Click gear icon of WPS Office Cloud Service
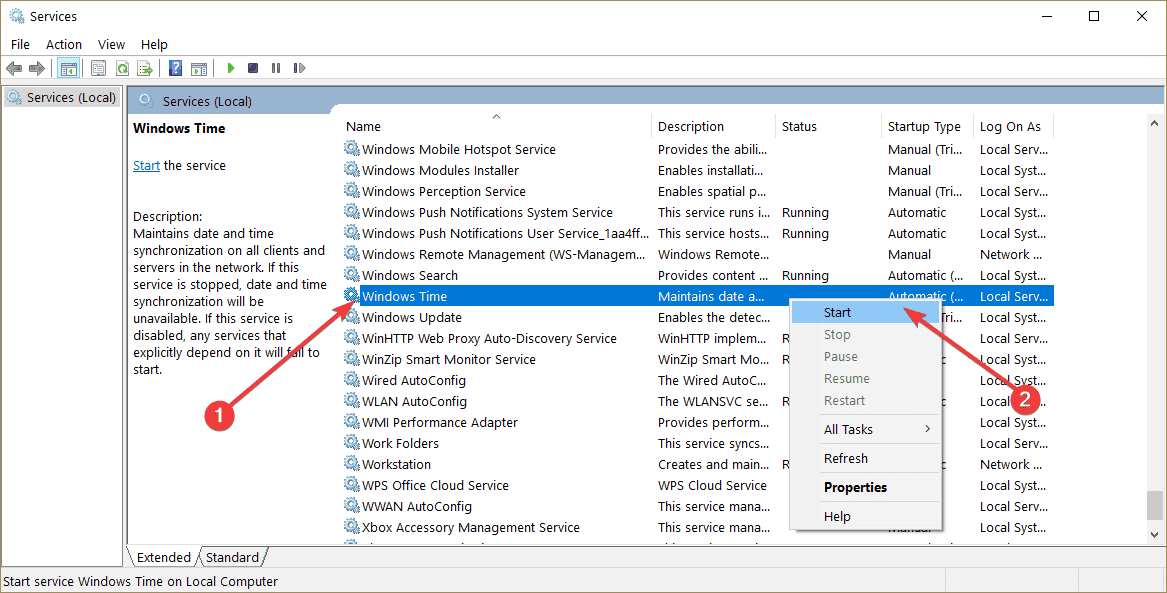This screenshot has width=1167, height=593. 352,484
